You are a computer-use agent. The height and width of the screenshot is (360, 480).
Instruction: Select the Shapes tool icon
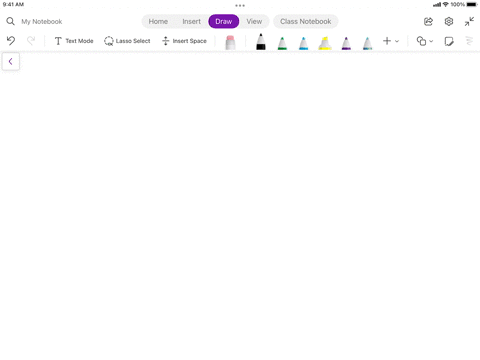(x=421, y=41)
